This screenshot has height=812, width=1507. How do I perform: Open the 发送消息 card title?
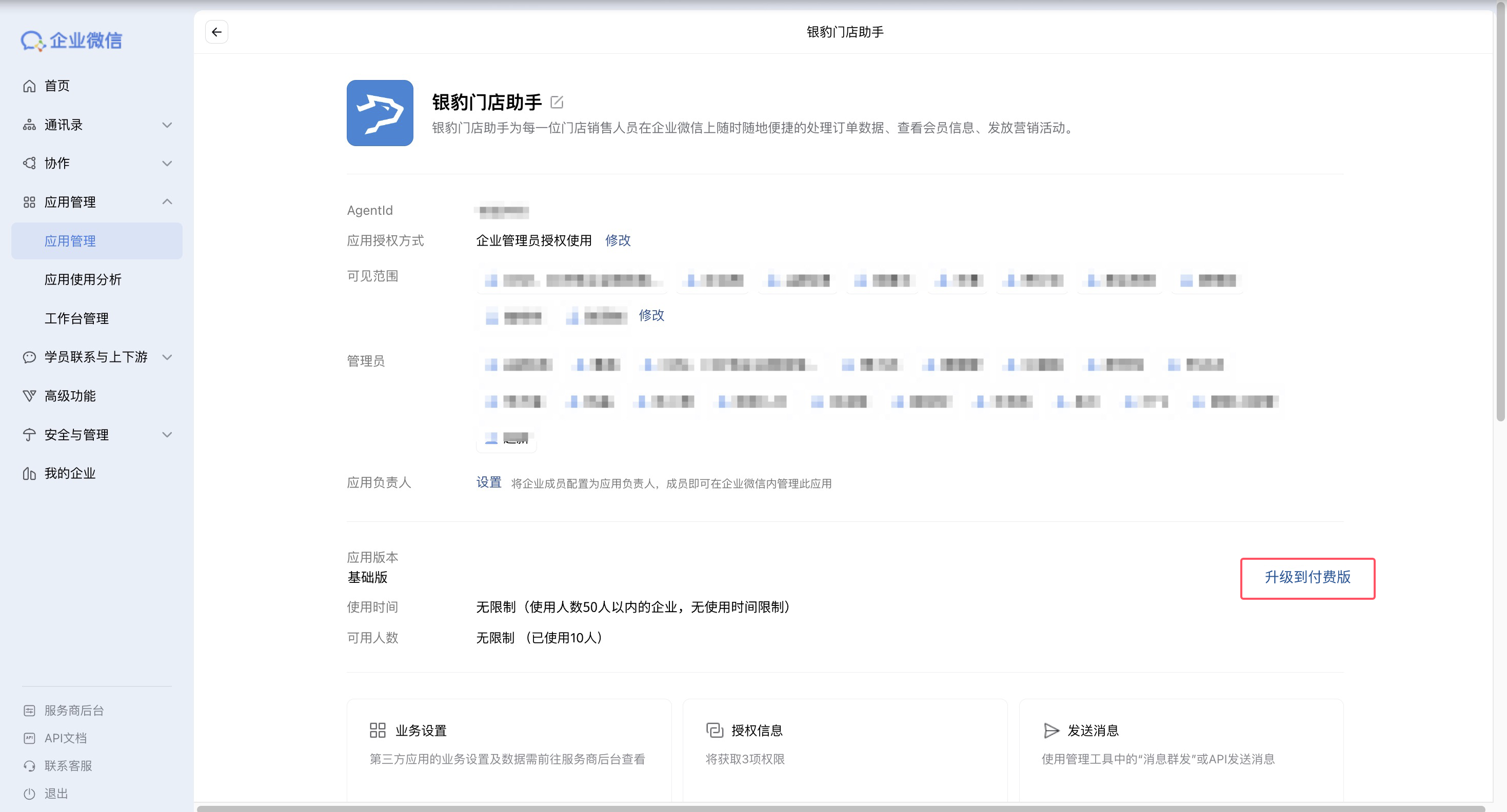(x=1093, y=730)
